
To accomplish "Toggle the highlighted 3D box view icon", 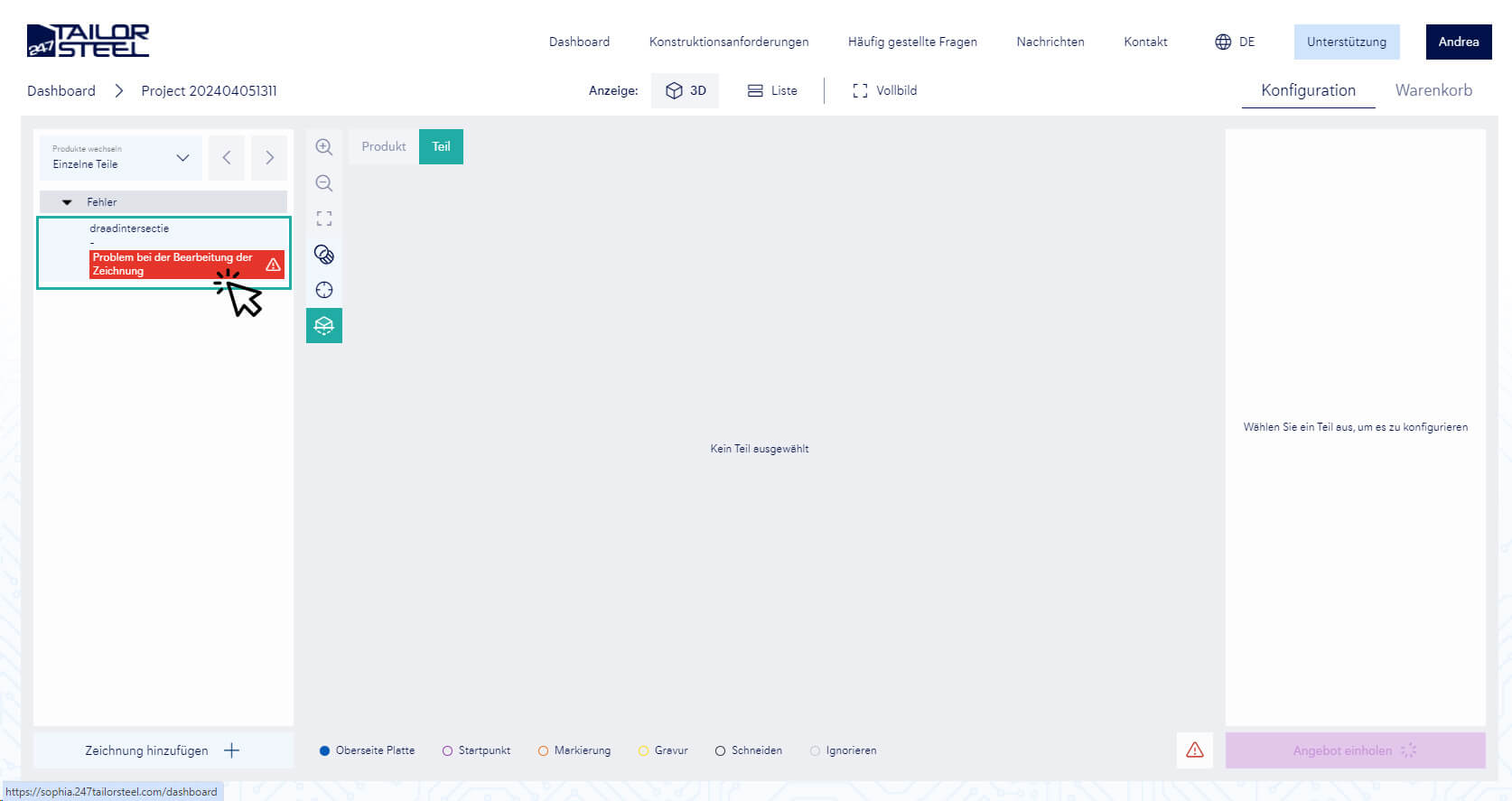I will tap(324, 326).
